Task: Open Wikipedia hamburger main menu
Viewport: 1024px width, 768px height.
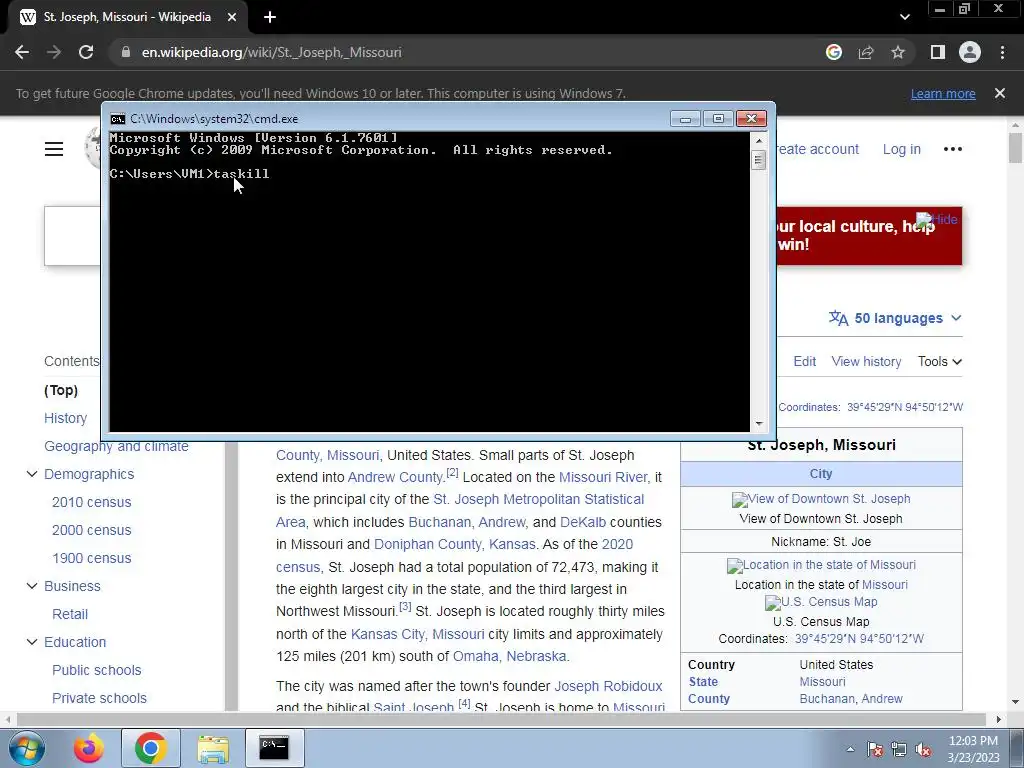Action: pyautogui.click(x=54, y=149)
